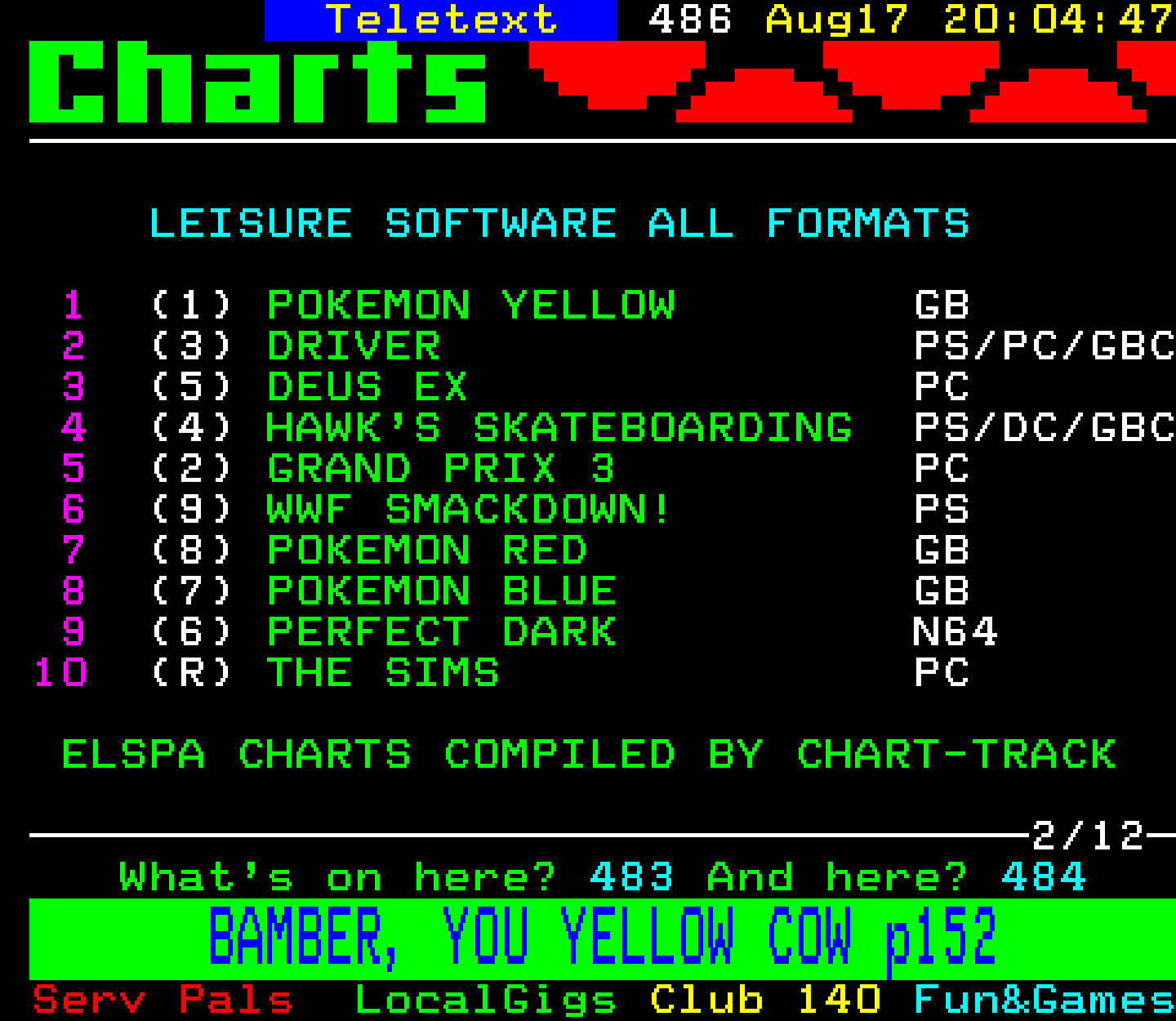The width and height of the screenshot is (1176, 1021).
Task: Select the red 'Serv Pals' fastext link
Action: pos(163,1000)
